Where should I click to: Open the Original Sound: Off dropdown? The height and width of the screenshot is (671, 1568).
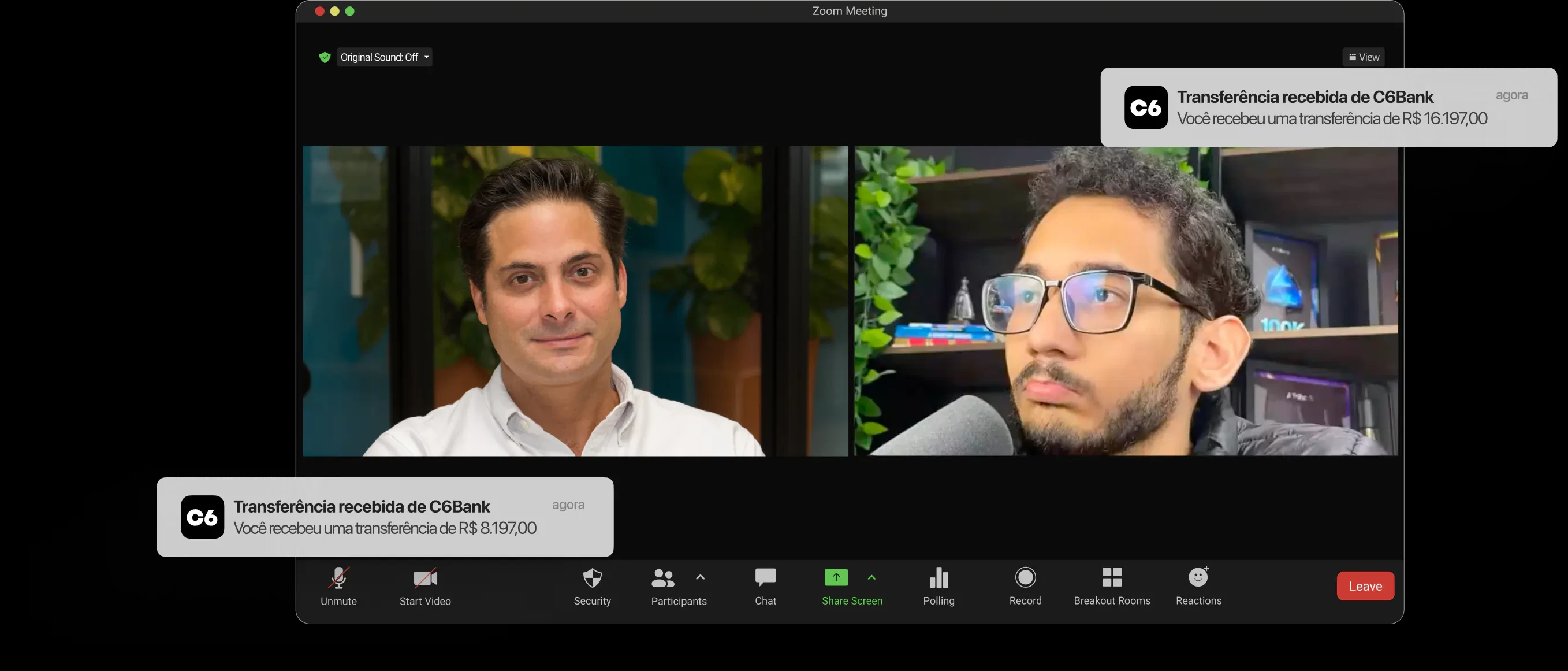tap(385, 57)
